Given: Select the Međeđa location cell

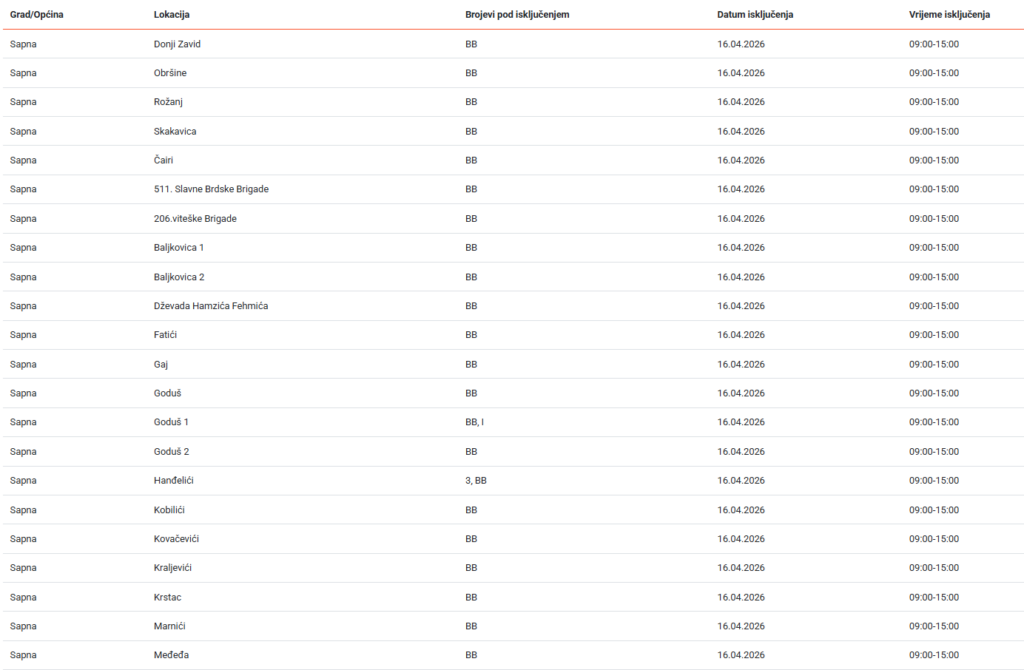Looking at the screenshot, I should [171, 655].
